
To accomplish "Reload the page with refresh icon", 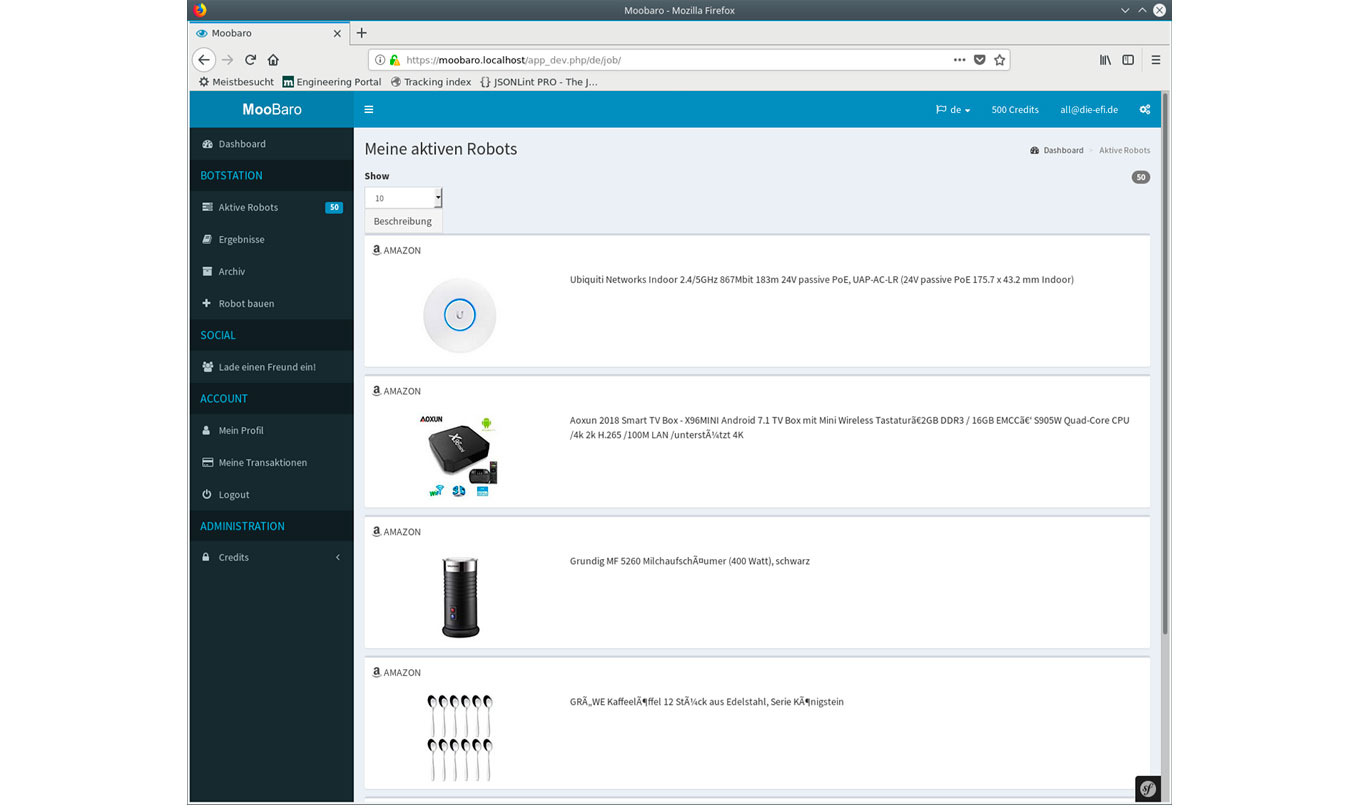I will click(250, 60).
